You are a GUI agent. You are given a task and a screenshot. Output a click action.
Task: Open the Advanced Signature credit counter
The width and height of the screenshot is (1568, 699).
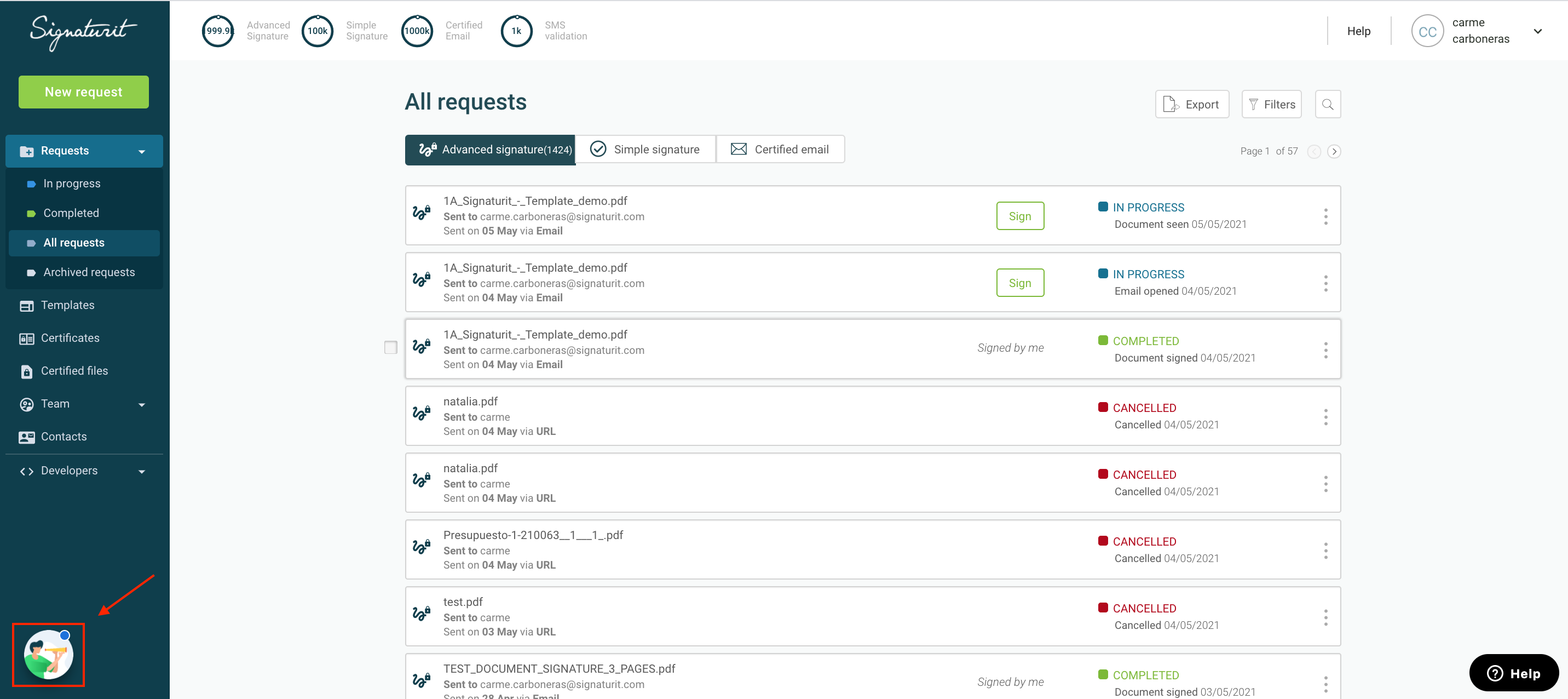click(x=218, y=31)
